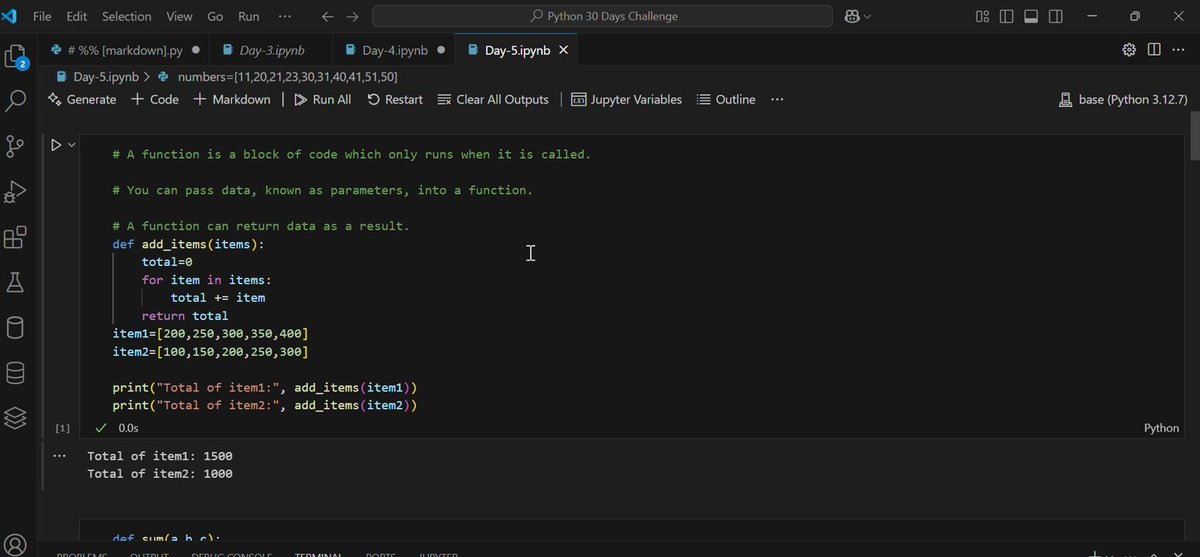Switch to # %% [markdown].py tab
Screen dimensions: 1200x557
[x=125, y=50]
